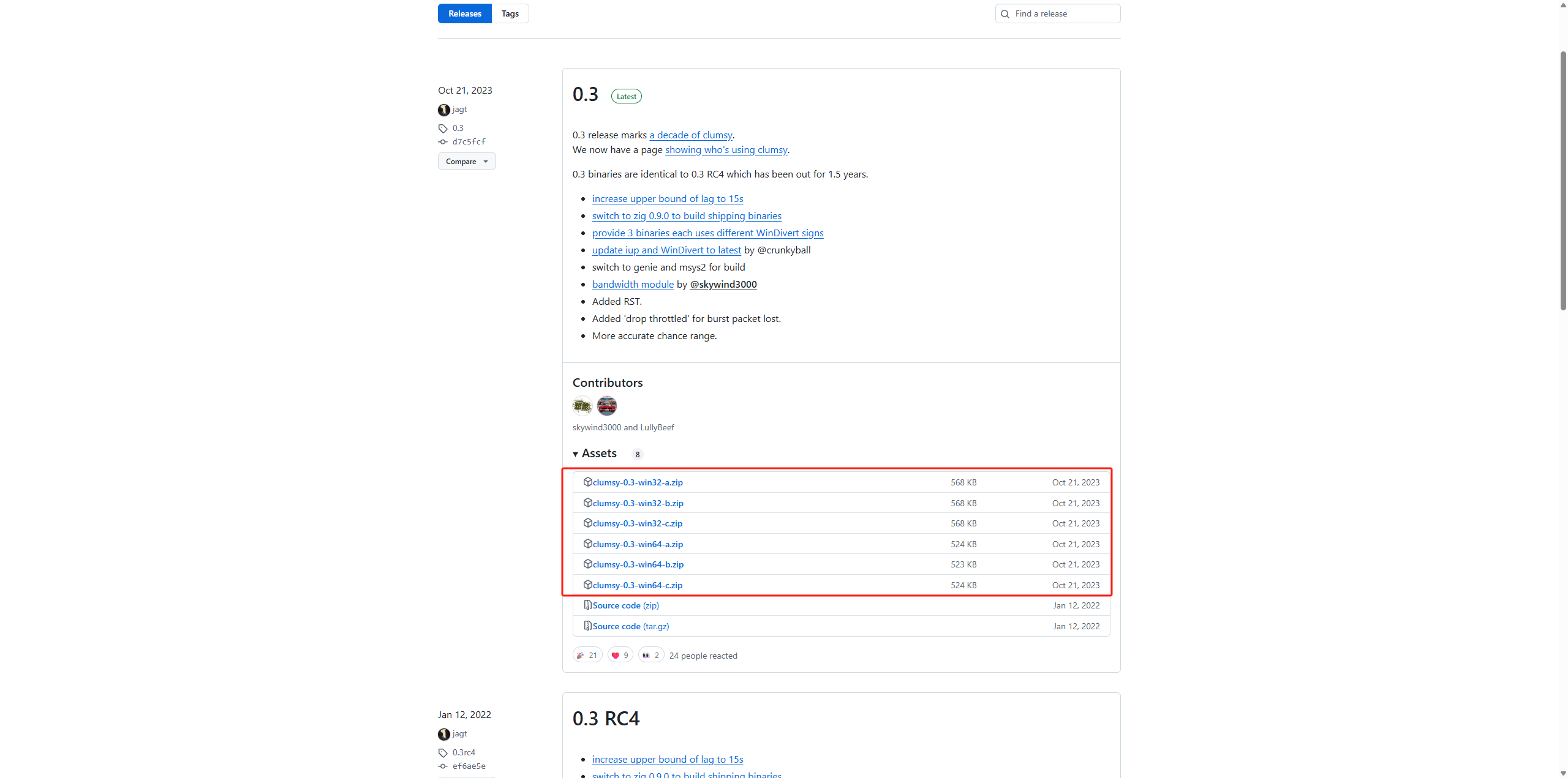
Task: Open LullyBeef's contributor avatar
Action: (607, 405)
